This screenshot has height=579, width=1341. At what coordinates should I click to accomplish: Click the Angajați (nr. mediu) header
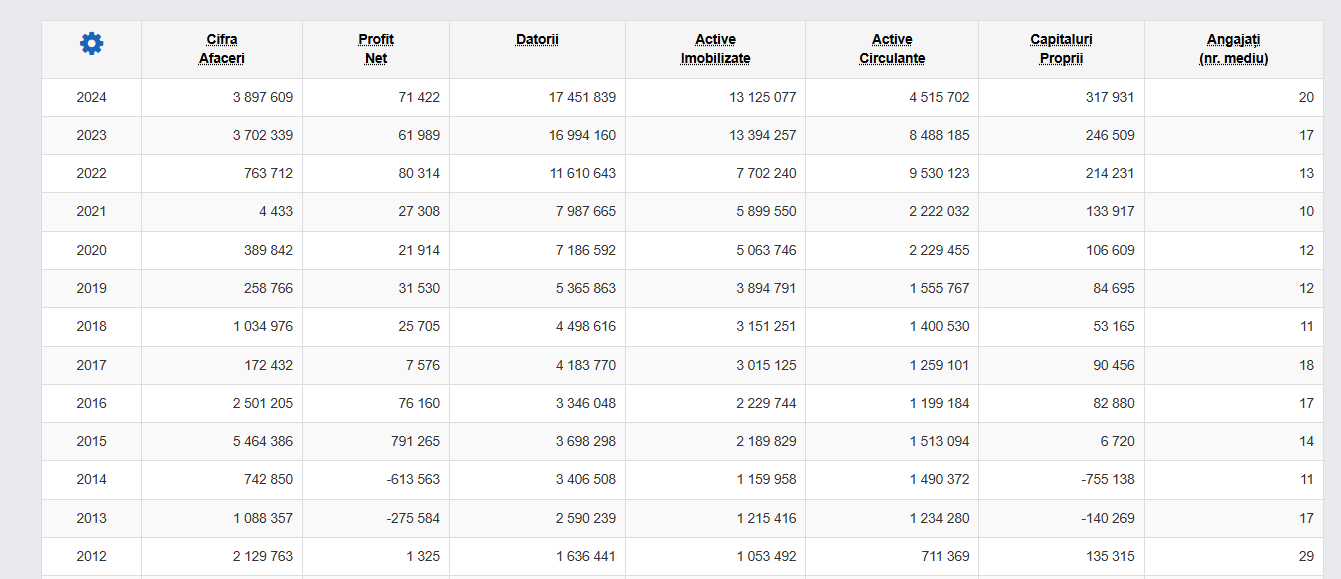[1233, 49]
